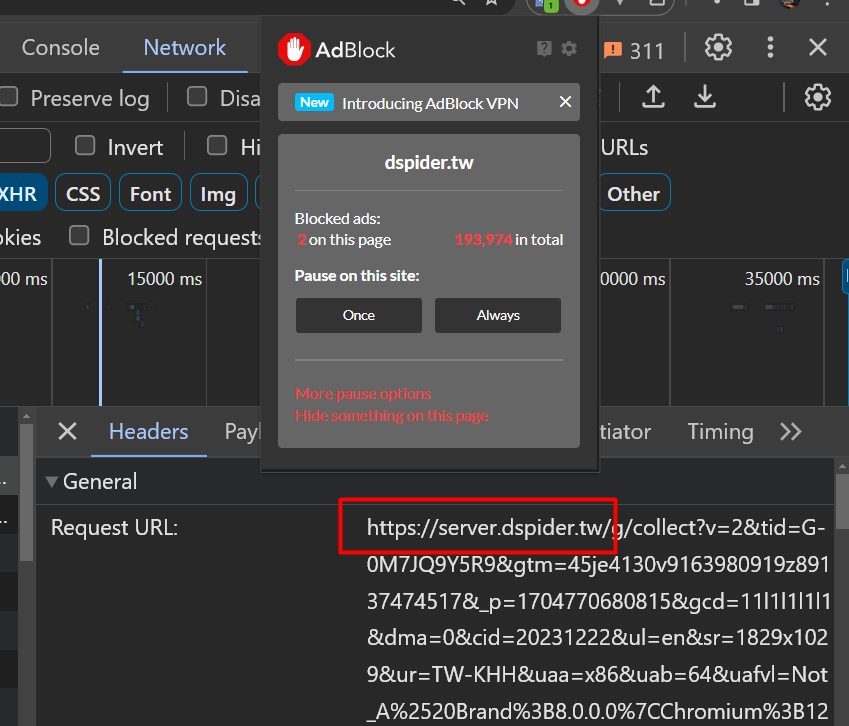Click headers pane scrollbar thumb

click(x=841, y=501)
